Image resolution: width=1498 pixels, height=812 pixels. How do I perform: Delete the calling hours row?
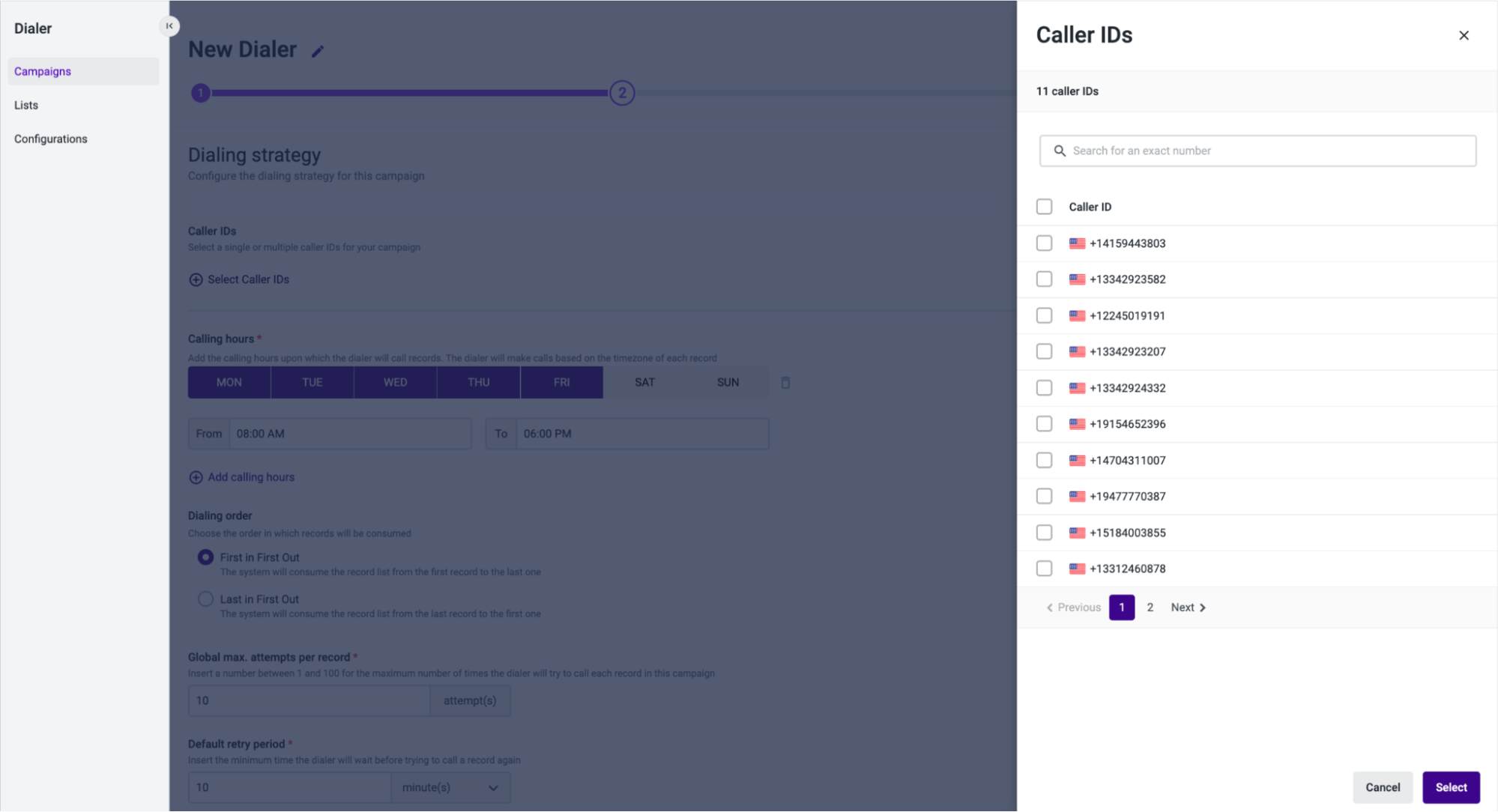point(785,383)
